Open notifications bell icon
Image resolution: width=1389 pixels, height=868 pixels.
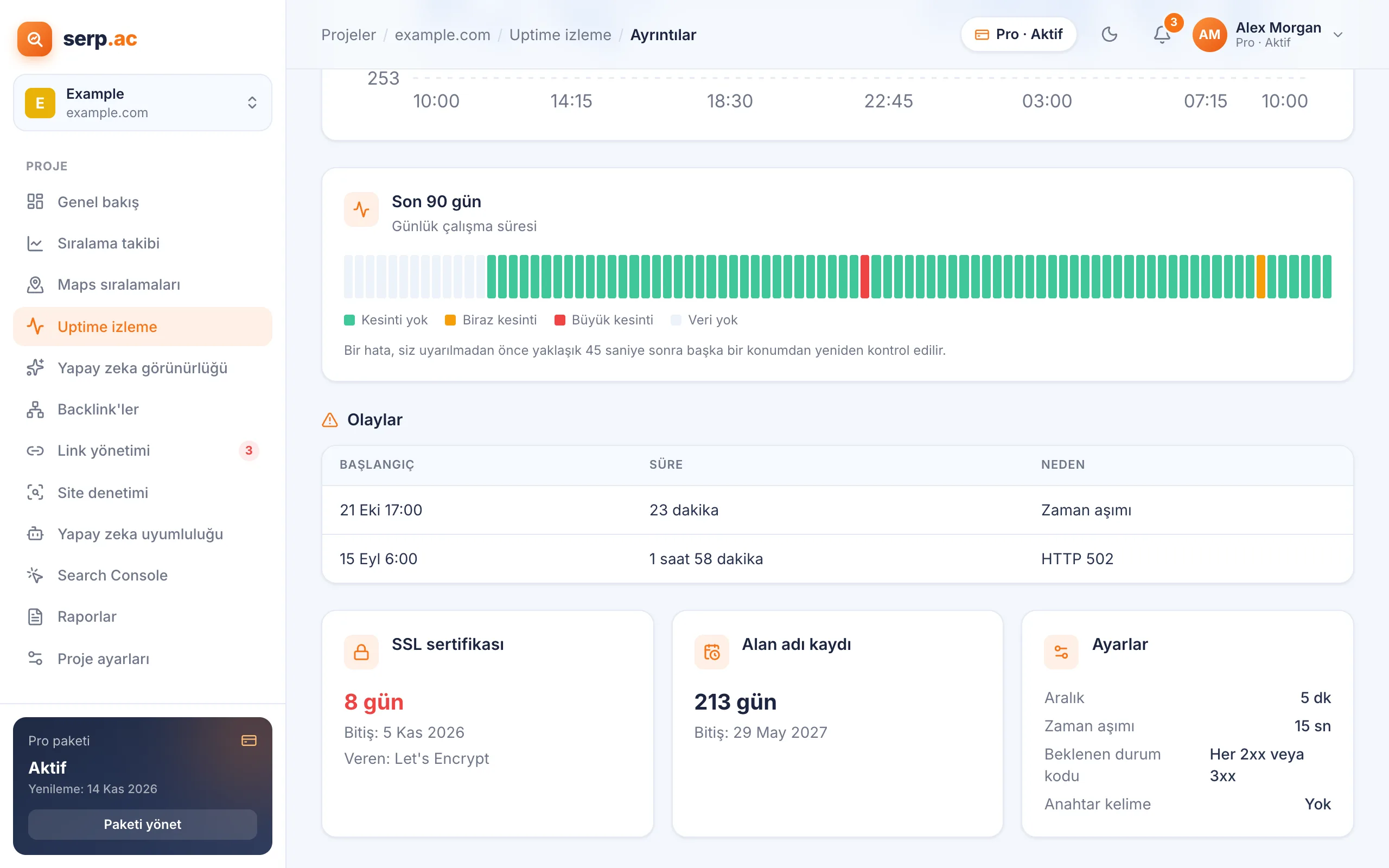1162,35
